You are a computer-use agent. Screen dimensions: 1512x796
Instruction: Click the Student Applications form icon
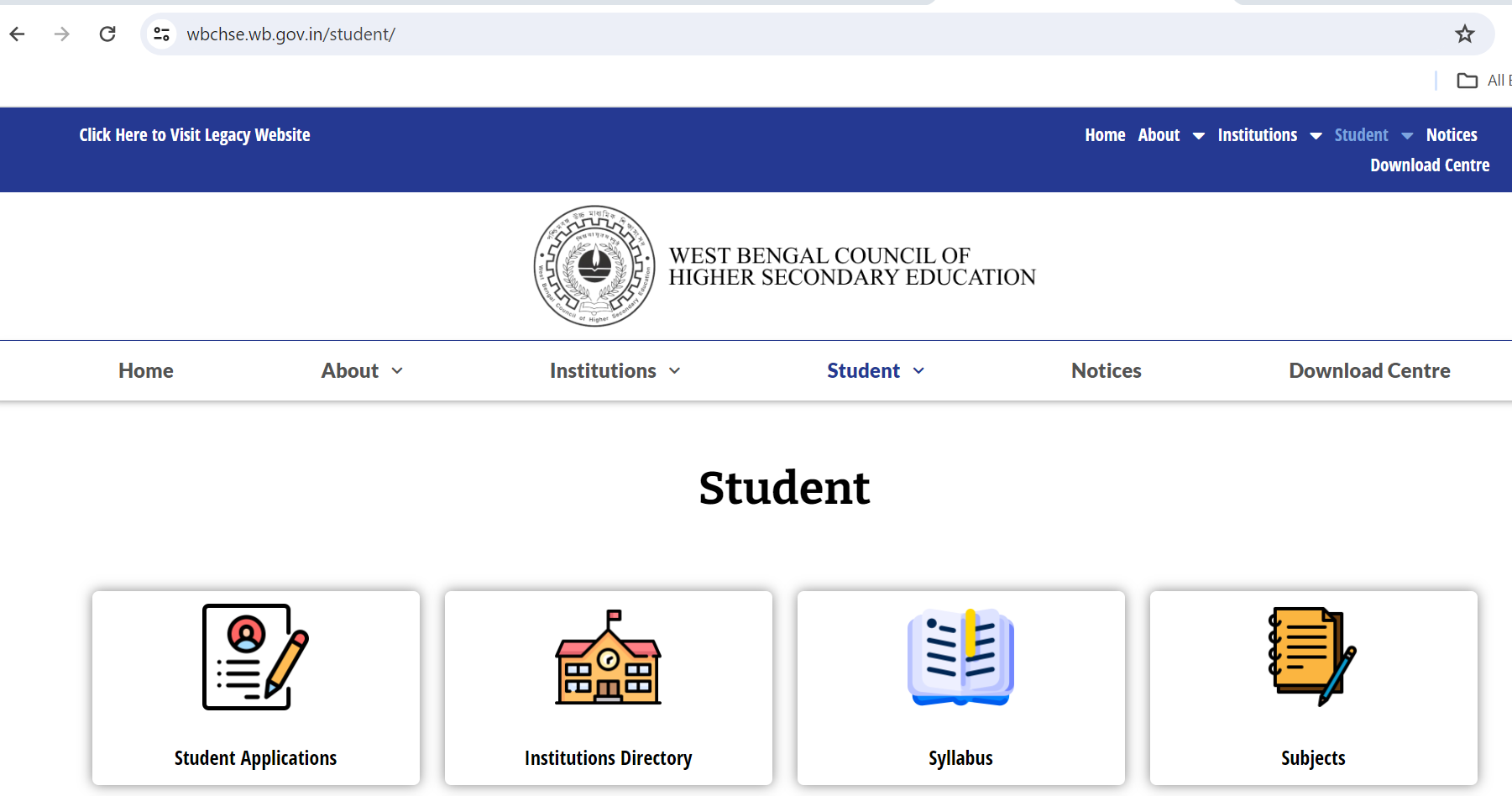(256, 657)
